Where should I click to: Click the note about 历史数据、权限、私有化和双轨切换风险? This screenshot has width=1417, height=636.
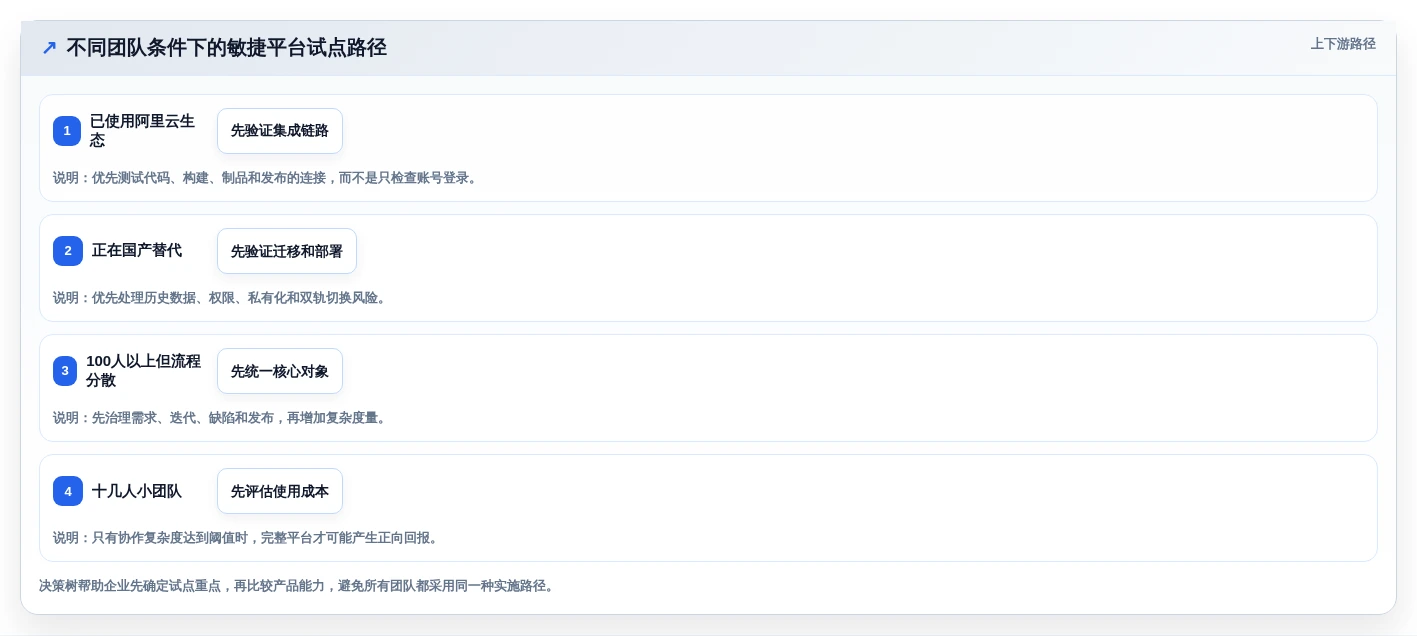(x=222, y=298)
